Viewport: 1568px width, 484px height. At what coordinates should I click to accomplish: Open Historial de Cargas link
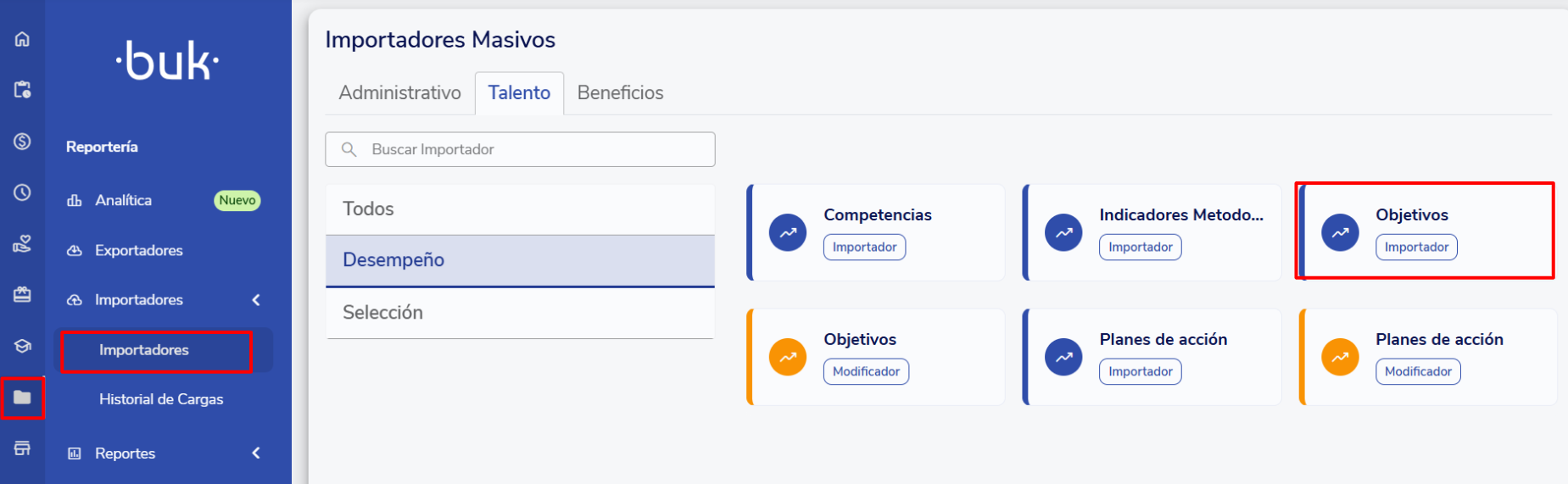(161, 399)
